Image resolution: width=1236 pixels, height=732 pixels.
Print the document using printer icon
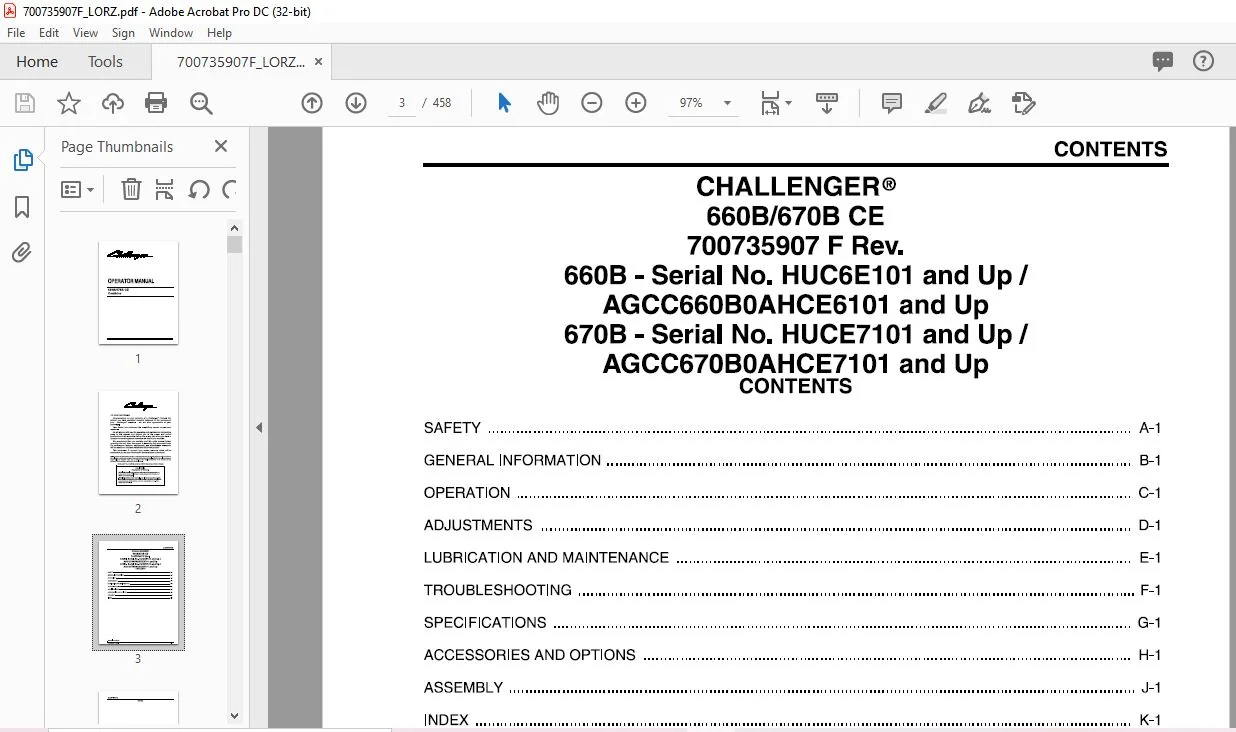(156, 103)
